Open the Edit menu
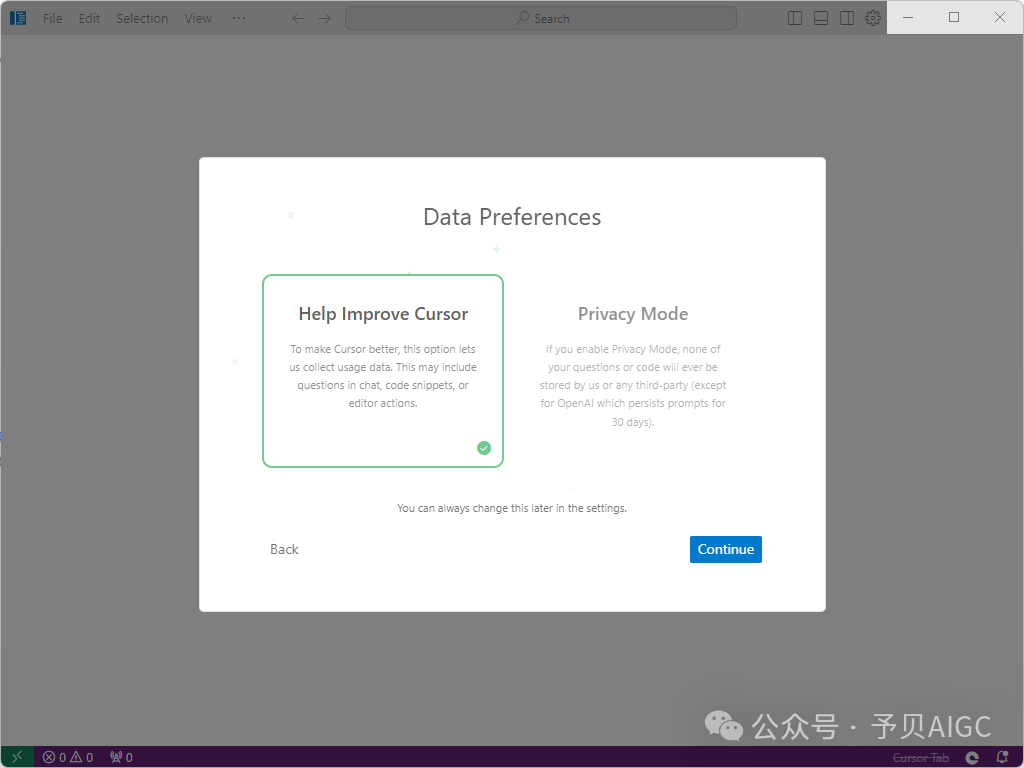Viewport: 1024px width, 768px height. [x=89, y=18]
